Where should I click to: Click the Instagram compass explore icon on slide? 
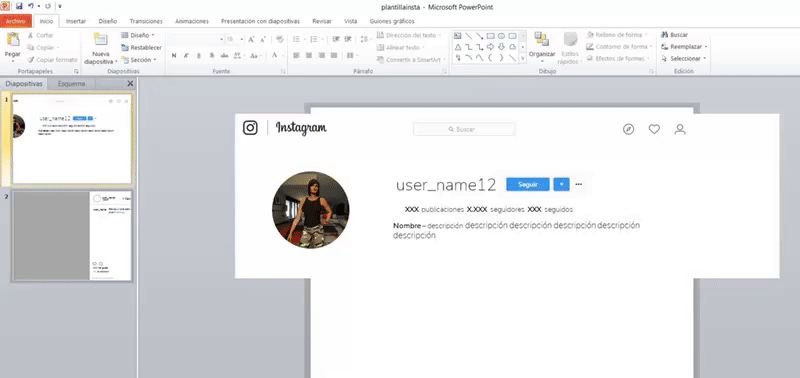[x=629, y=129]
